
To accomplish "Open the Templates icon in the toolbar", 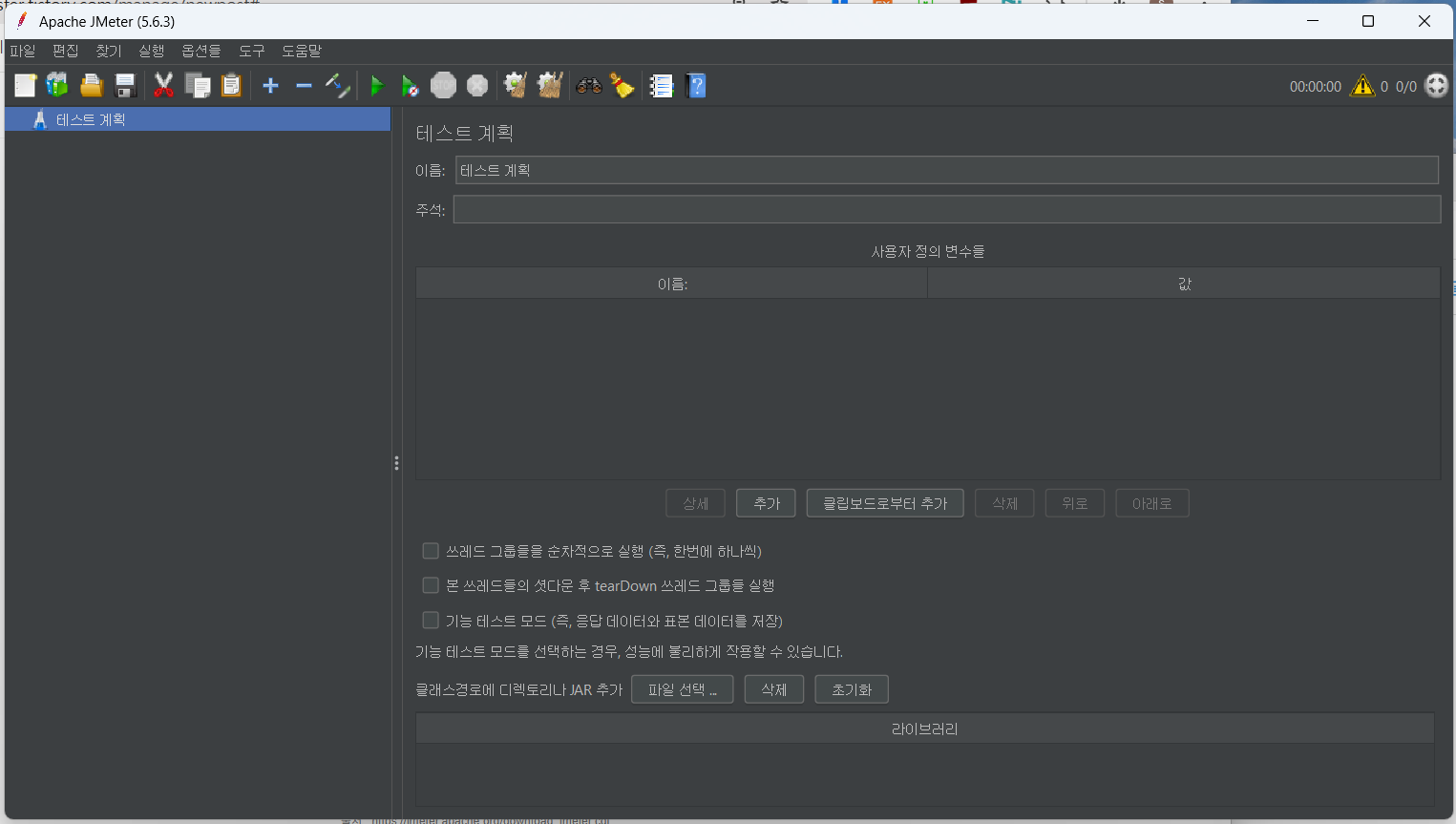I will [x=57, y=86].
